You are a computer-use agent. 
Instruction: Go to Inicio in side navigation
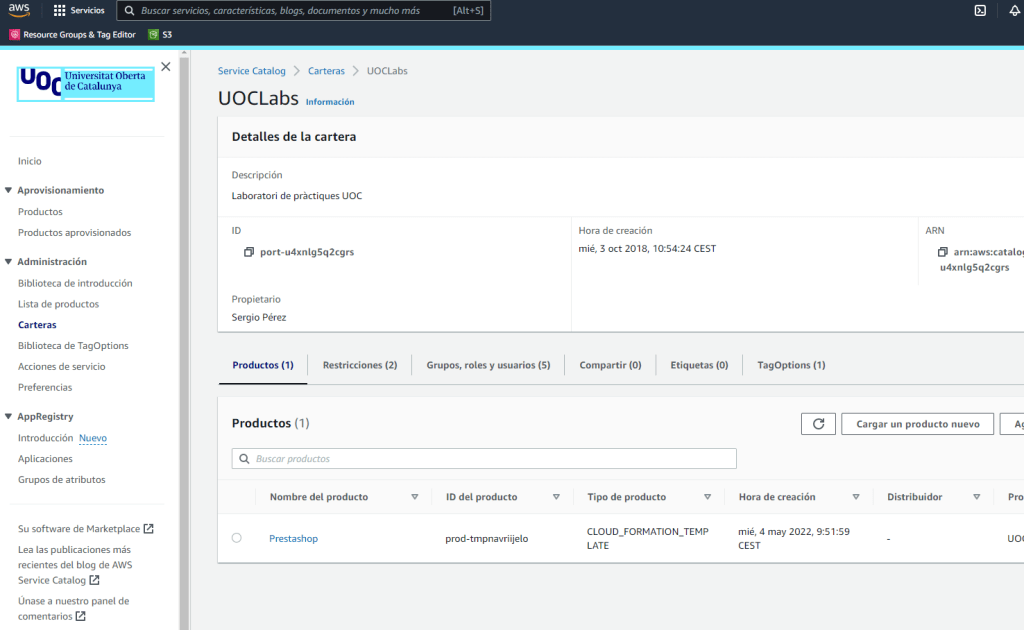point(29,161)
